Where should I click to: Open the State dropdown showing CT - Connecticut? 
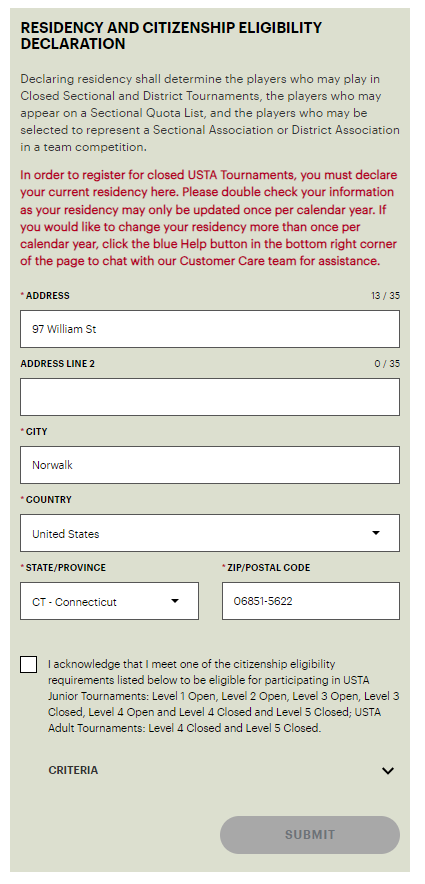[x=109, y=601]
